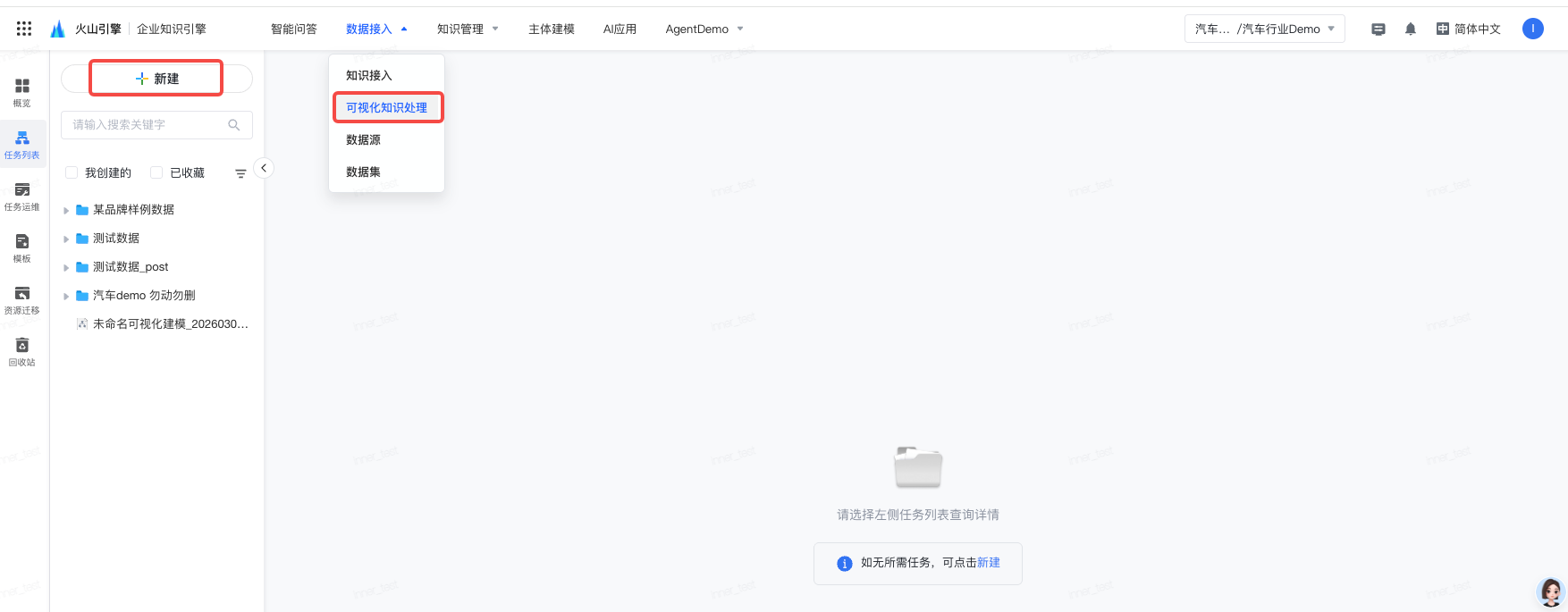Open 未命名可视化建模_2026030… task

click(x=171, y=324)
